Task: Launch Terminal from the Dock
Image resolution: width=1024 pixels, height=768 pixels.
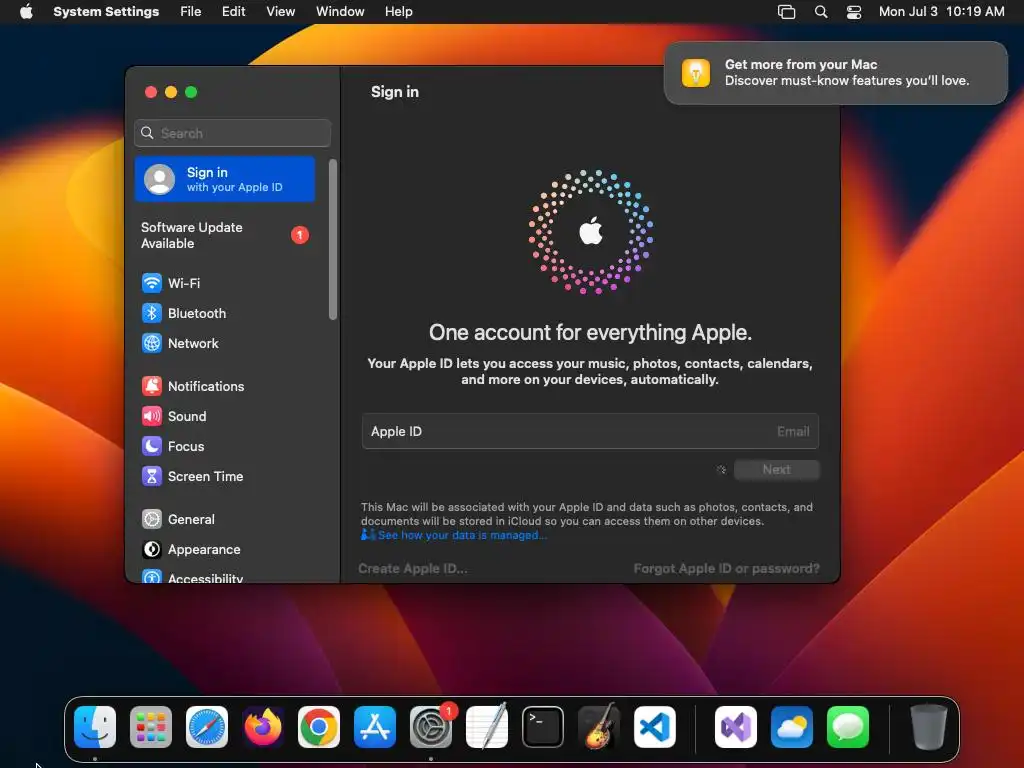Action: click(543, 727)
